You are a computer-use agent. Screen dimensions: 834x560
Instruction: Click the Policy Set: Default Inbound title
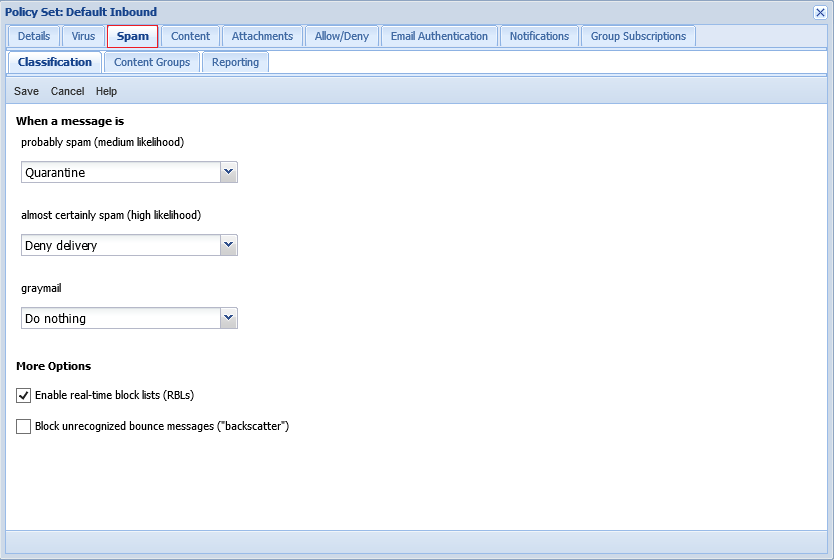click(81, 12)
